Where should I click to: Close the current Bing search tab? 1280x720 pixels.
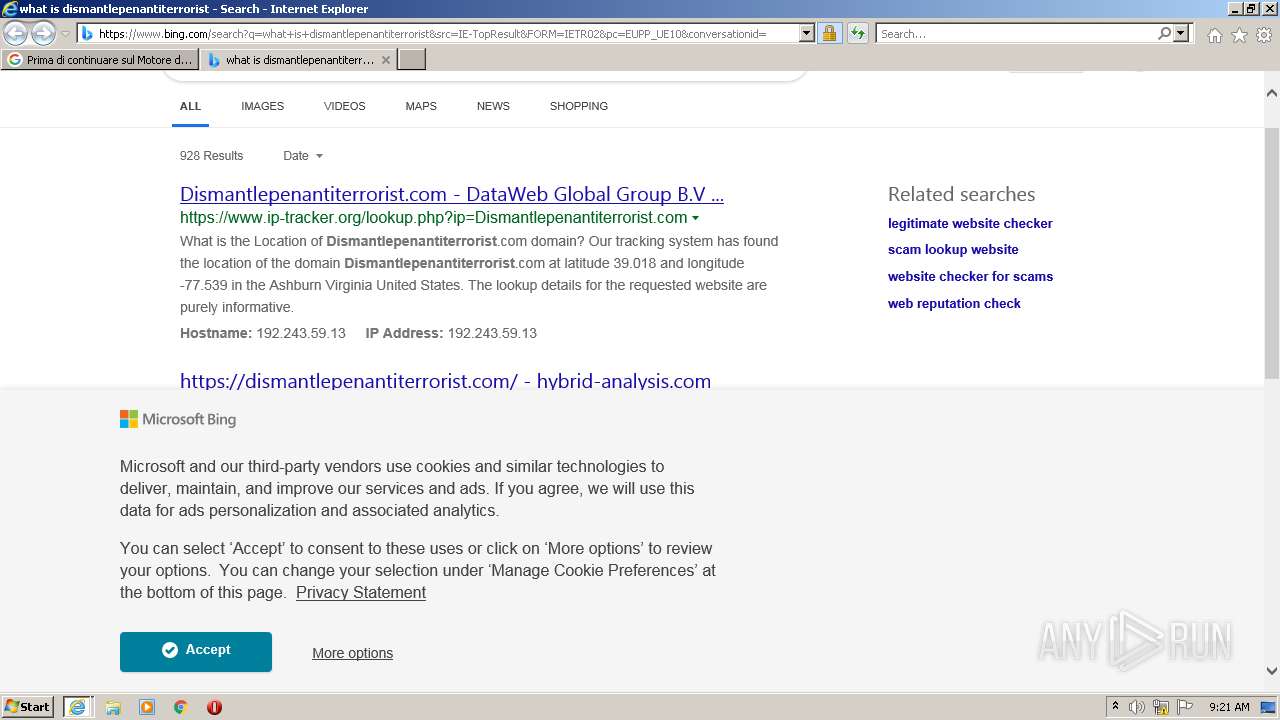click(386, 60)
